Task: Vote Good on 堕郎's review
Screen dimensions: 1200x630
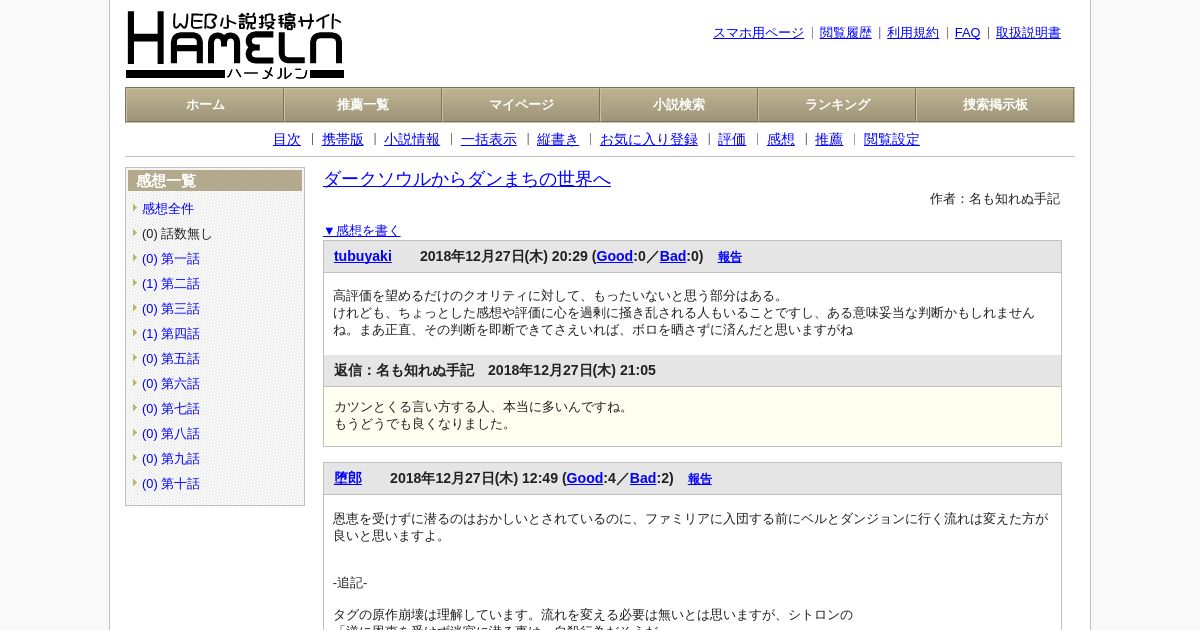Action: coord(584,479)
